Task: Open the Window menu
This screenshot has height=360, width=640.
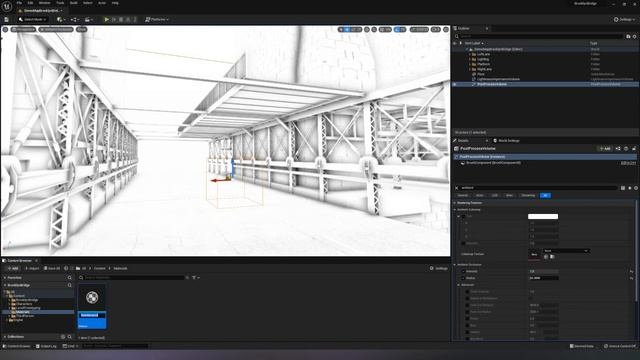Action: (x=44, y=3)
